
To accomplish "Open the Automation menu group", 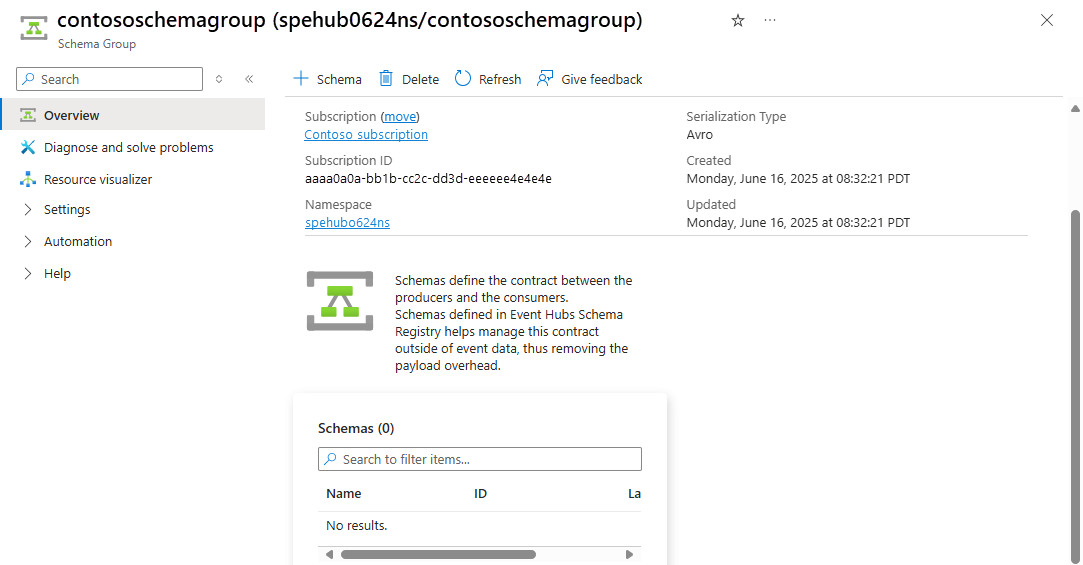I will (x=78, y=241).
